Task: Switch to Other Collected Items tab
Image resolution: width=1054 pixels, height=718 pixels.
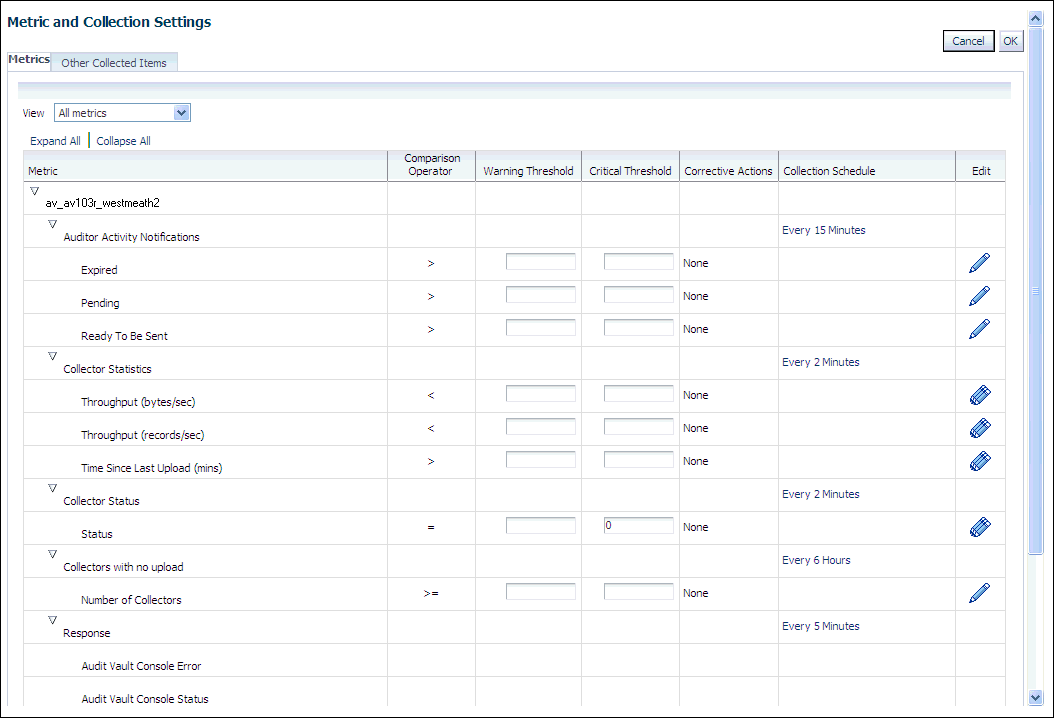Action: click(114, 63)
